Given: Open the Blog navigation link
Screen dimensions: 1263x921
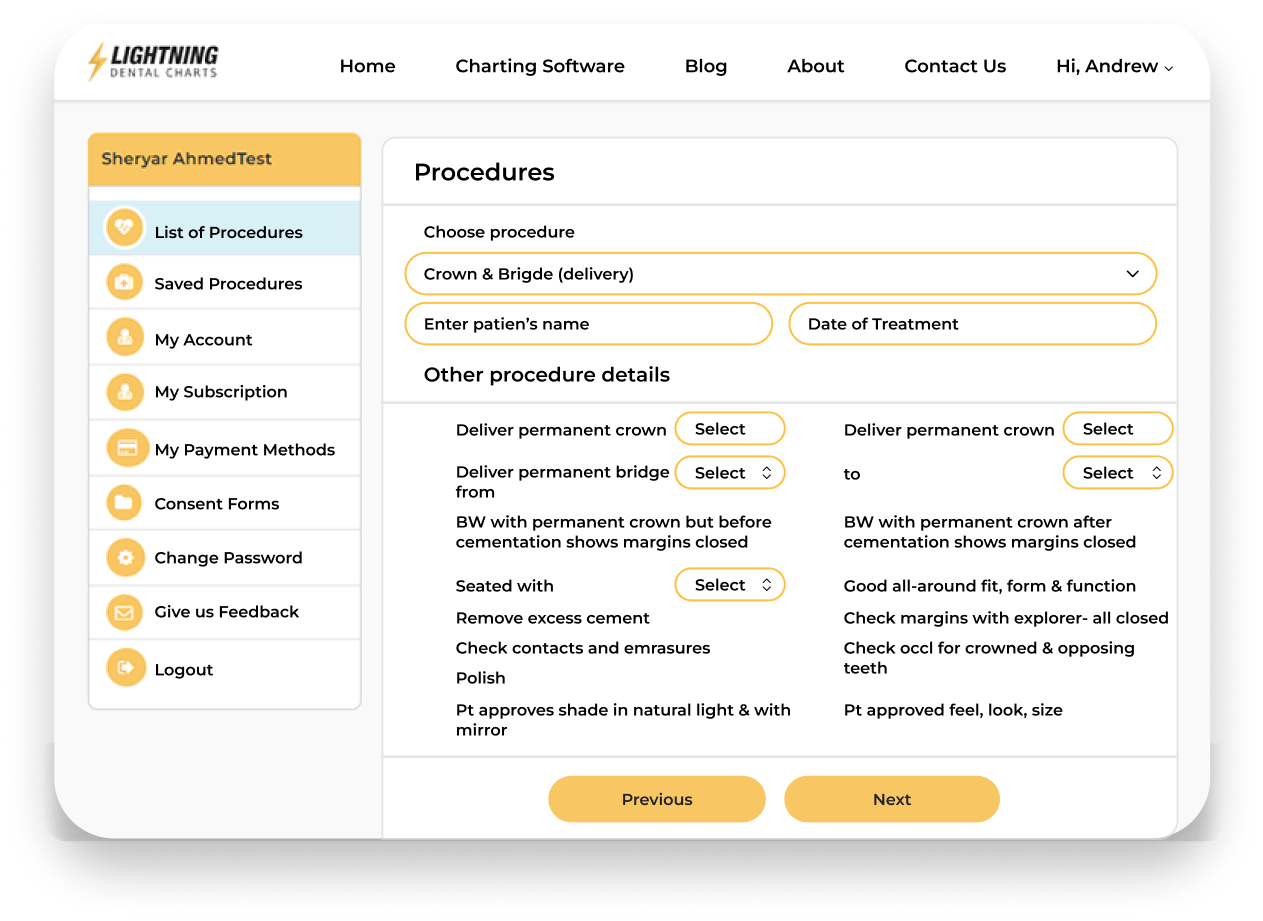Looking at the screenshot, I should point(705,66).
